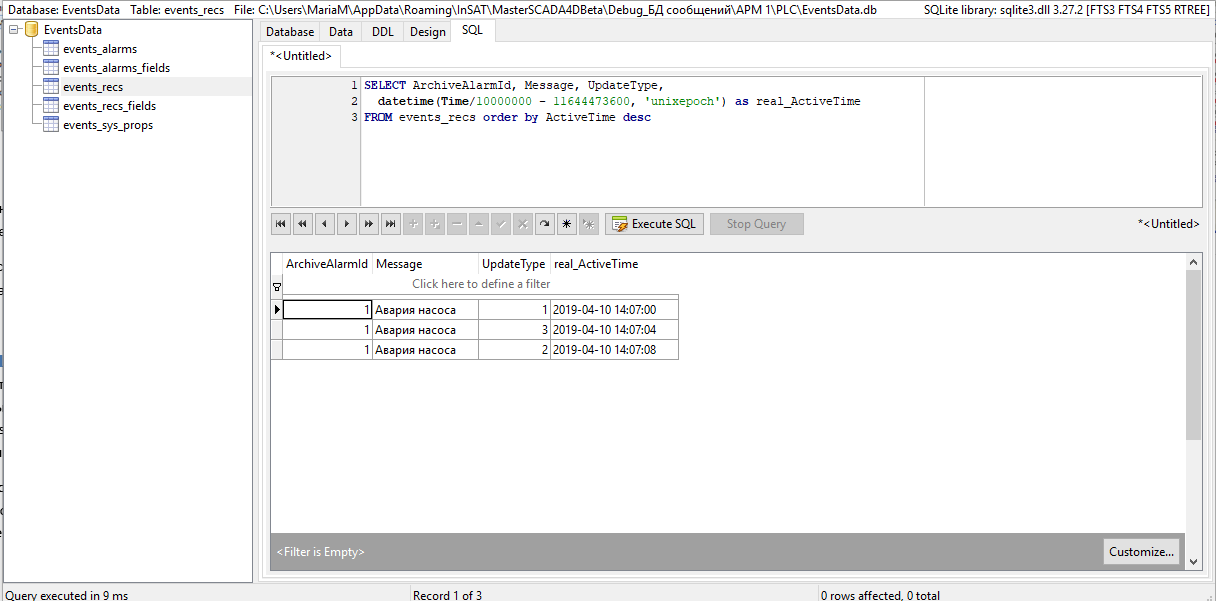This screenshot has width=1216, height=601.
Task: Click the fast-forward records icon
Action: (x=368, y=223)
